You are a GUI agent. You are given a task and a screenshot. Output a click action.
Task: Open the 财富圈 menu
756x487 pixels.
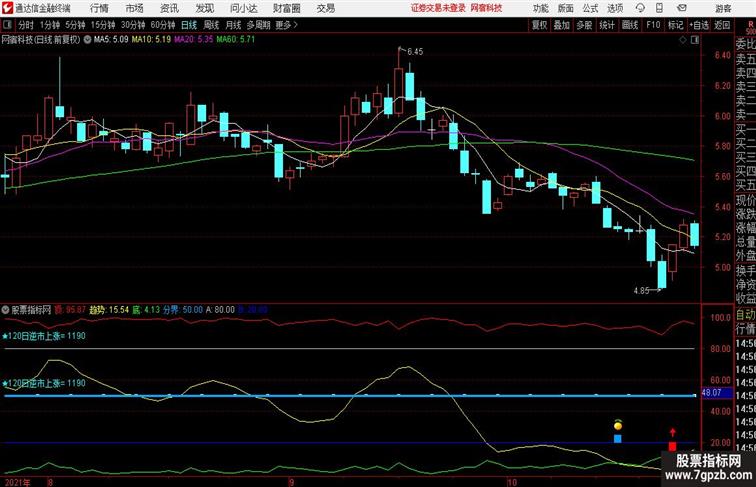tap(286, 8)
